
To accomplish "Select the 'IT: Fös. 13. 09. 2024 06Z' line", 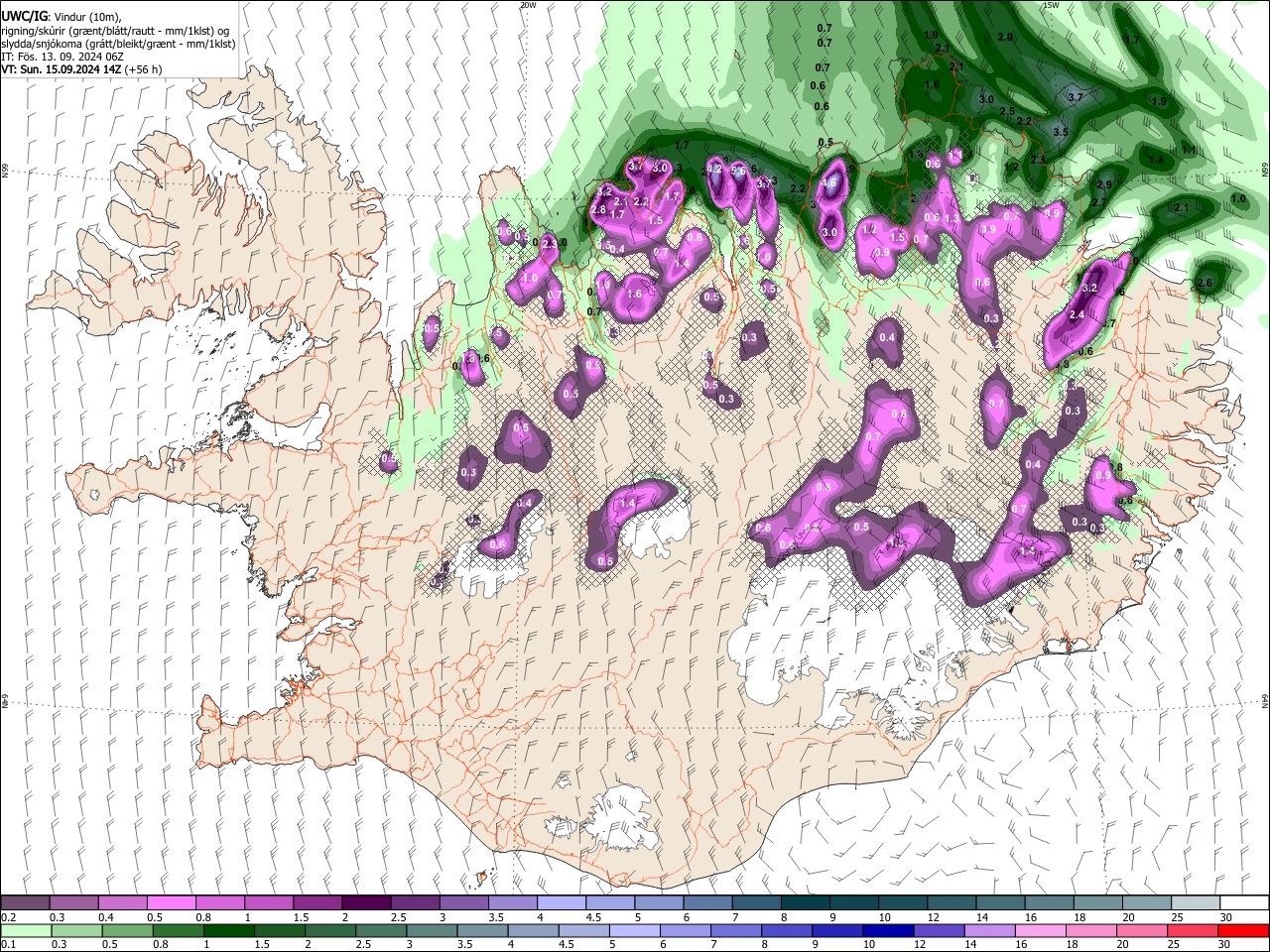I will [x=63, y=57].
